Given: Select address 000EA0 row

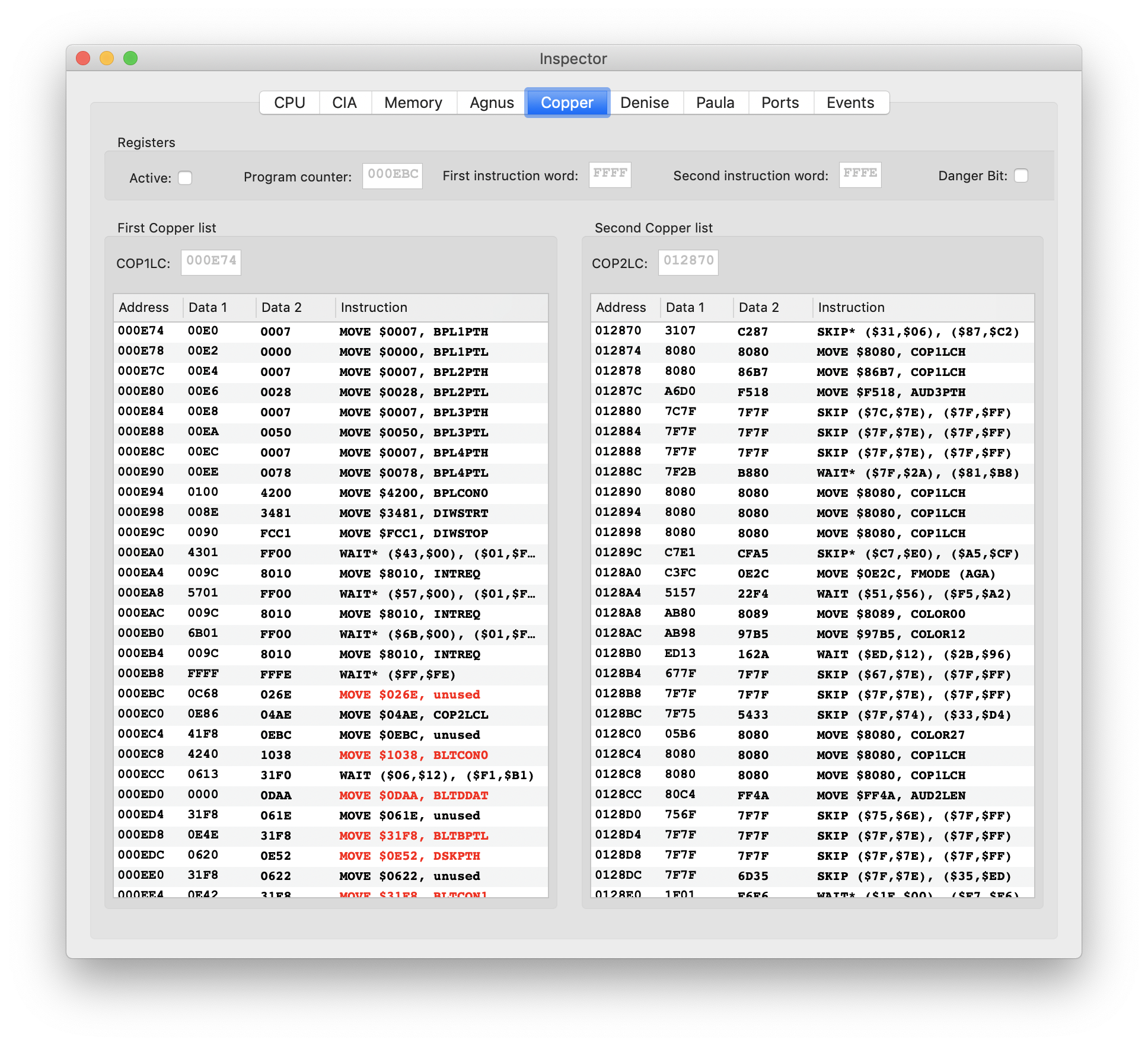Looking at the screenshot, I should click(x=331, y=553).
